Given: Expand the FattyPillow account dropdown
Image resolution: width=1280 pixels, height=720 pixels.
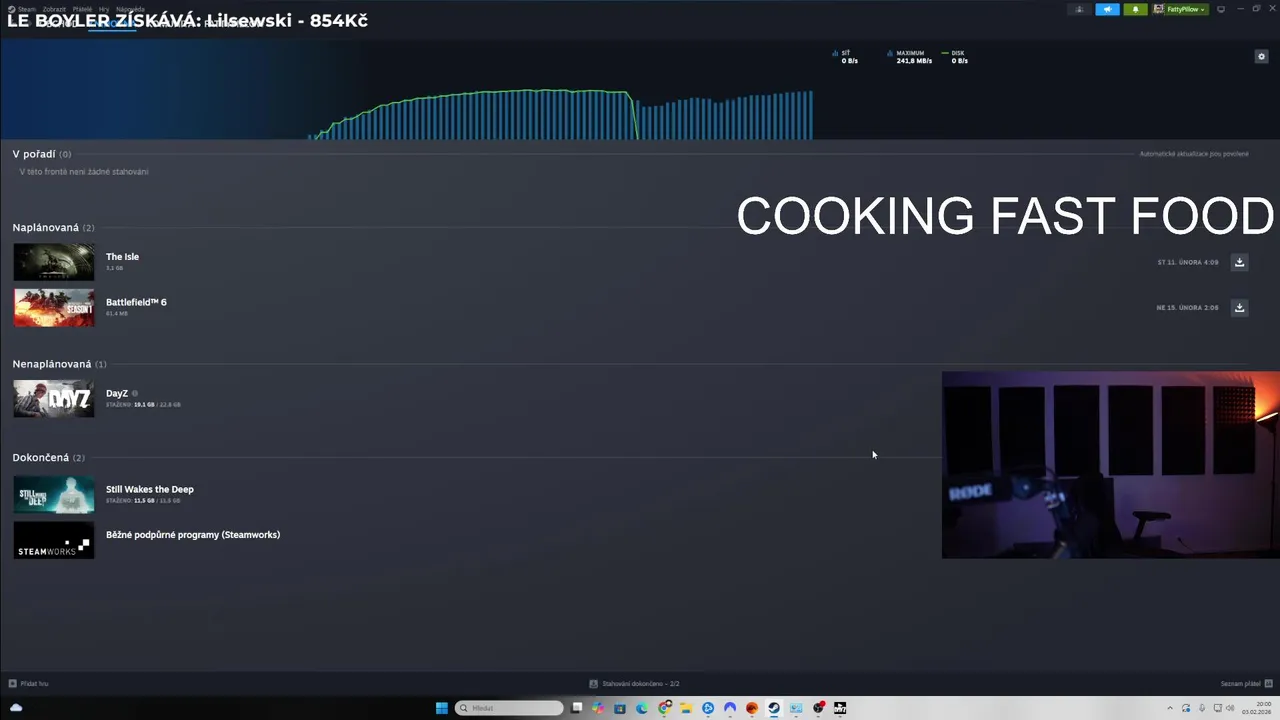Looking at the screenshot, I should (x=1180, y=9).
